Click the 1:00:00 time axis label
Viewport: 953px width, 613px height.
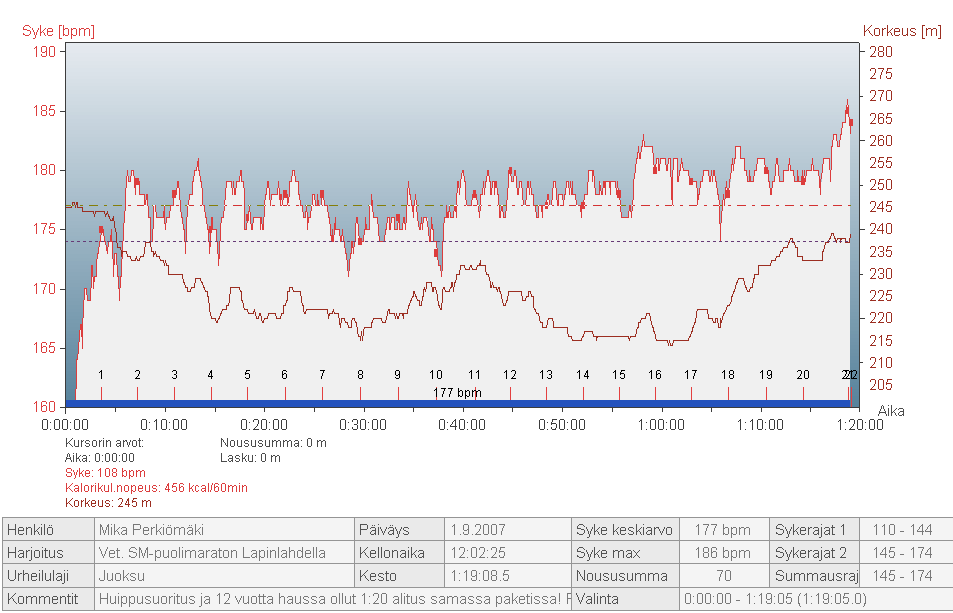pyautogui.click(x=661, y=424)
